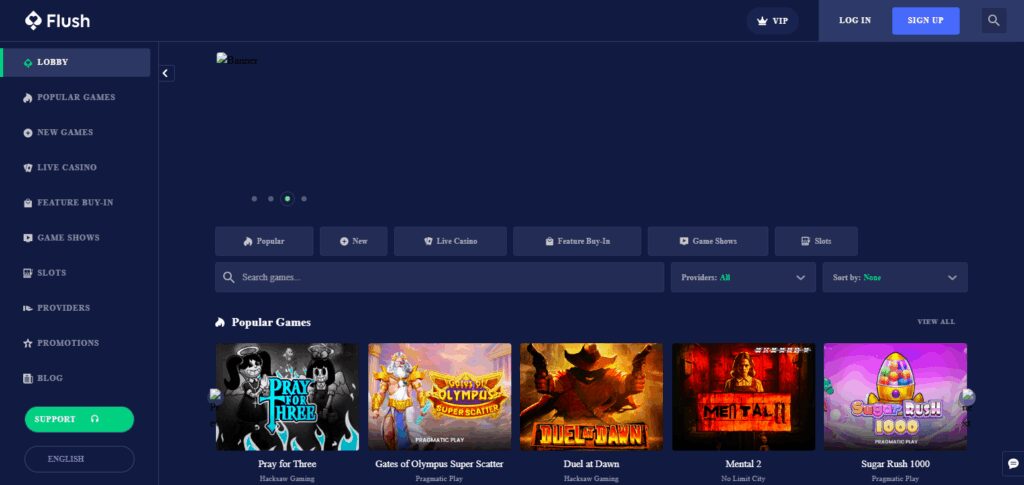
Task: Collapse the sidebar with the arrow
Action: pyautogui.click(x=166, y=74)
